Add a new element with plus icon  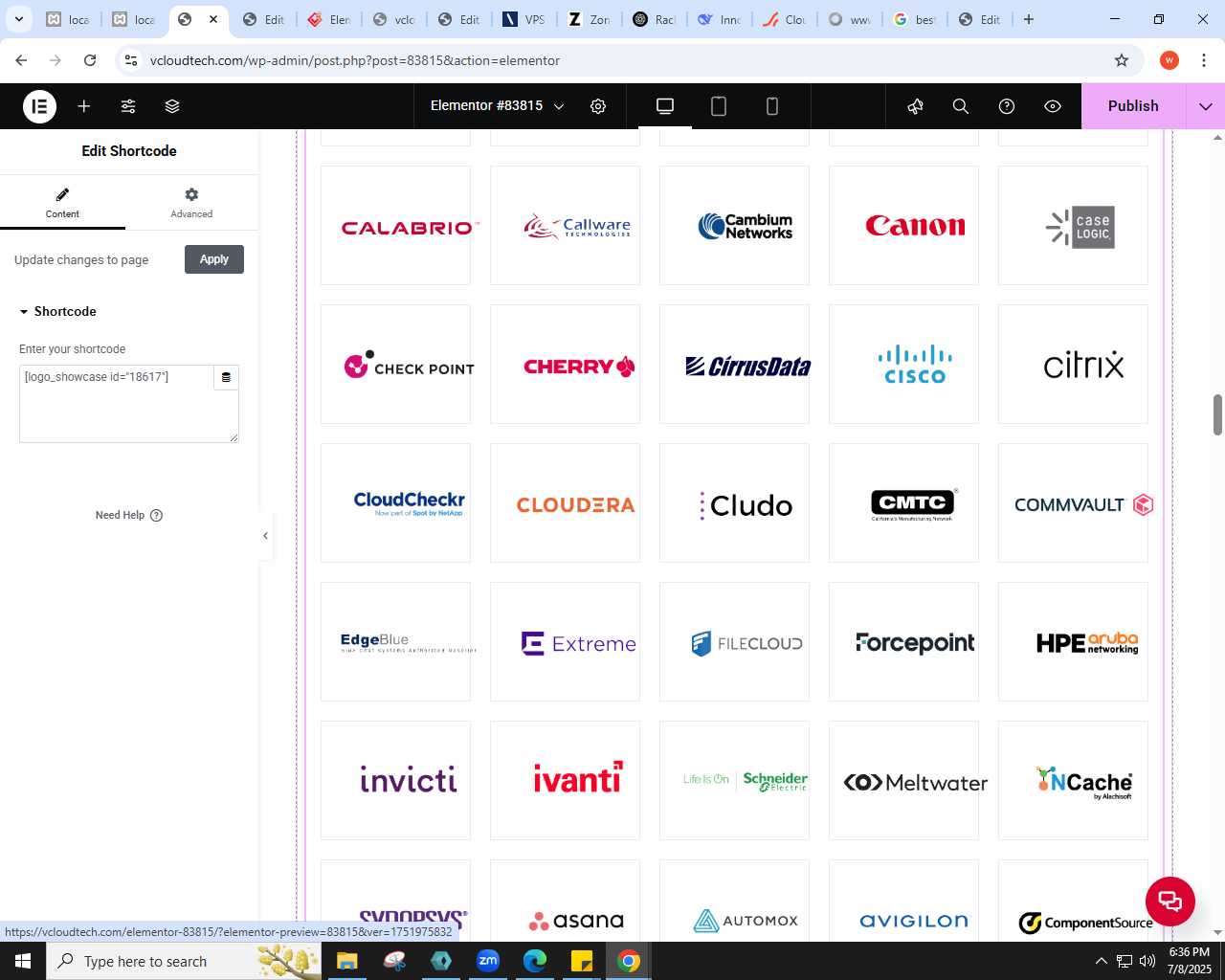click(84, 106)
